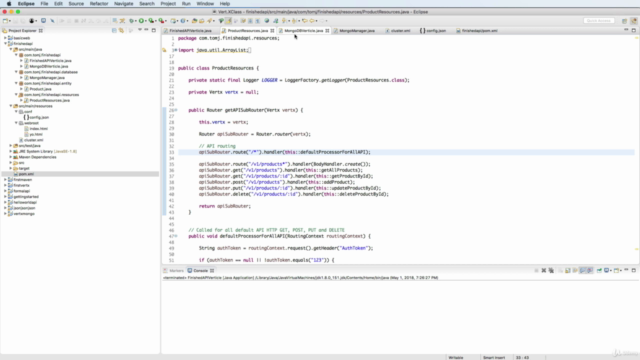Click the New Java Package toolbar icon
The height and width of the screenshot is (360, 640).
173,20
